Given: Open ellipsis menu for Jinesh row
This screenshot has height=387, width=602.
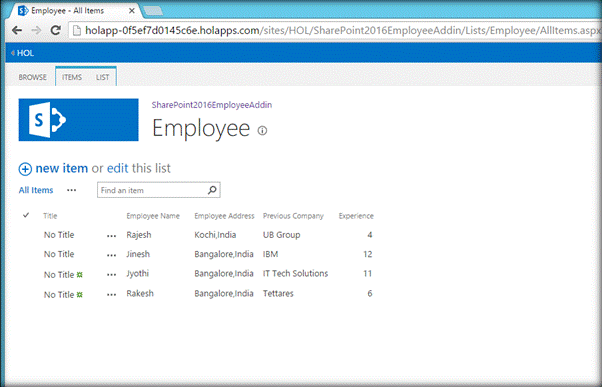Looking at the screenshot, I should [111, 255].
